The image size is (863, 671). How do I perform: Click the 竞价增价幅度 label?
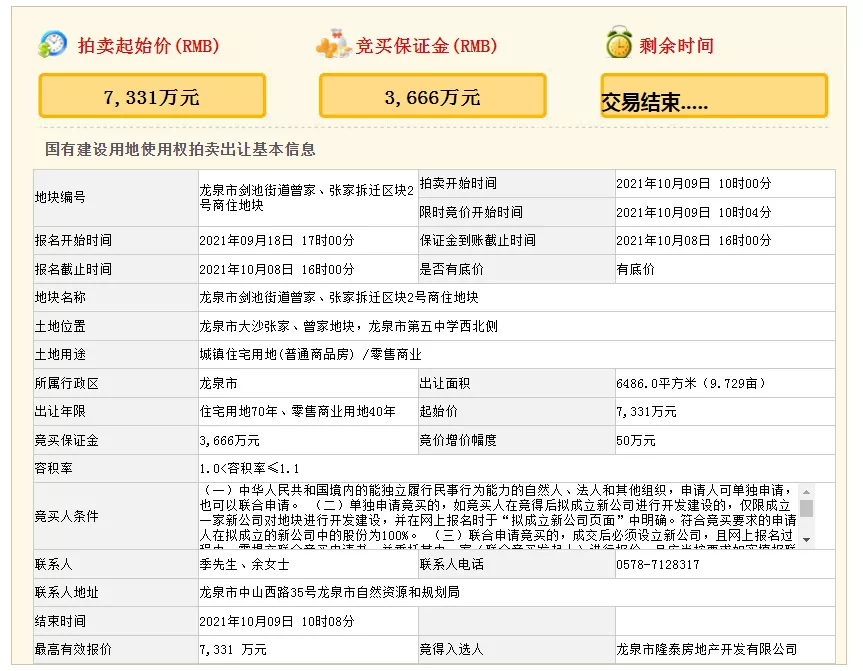coord(458,440)
